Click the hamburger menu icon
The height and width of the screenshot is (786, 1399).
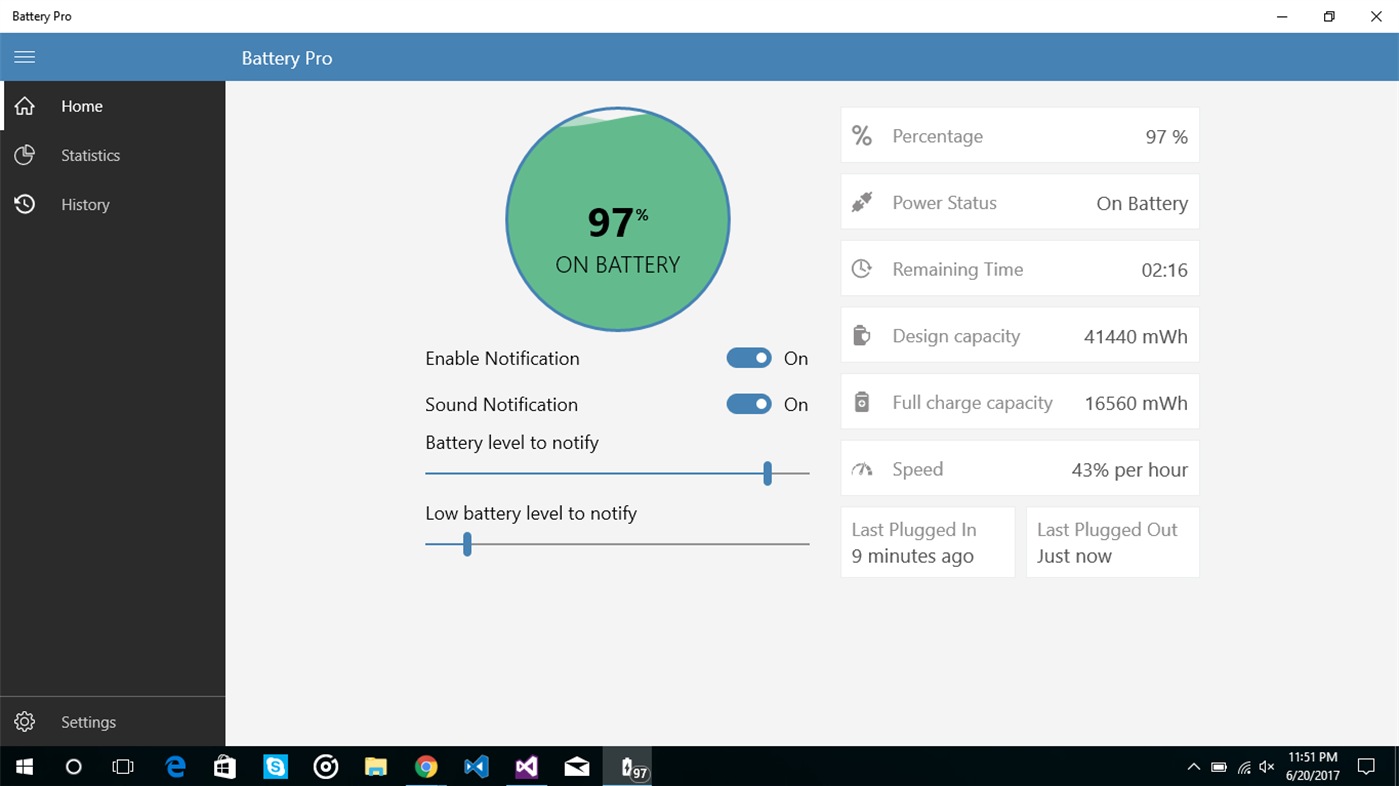click(24, 57)
